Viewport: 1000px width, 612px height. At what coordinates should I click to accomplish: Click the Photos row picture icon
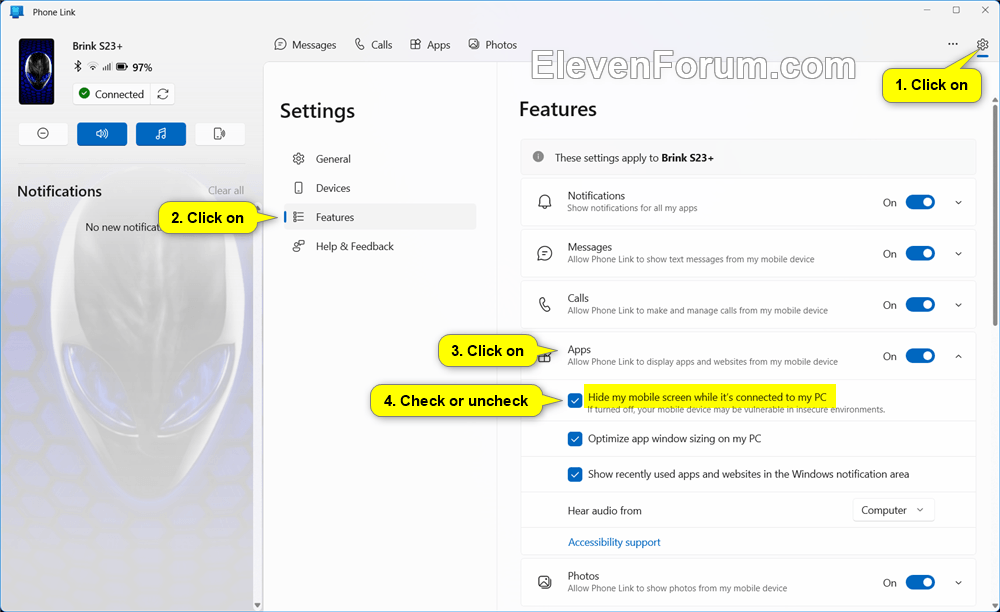coord(545,582)
